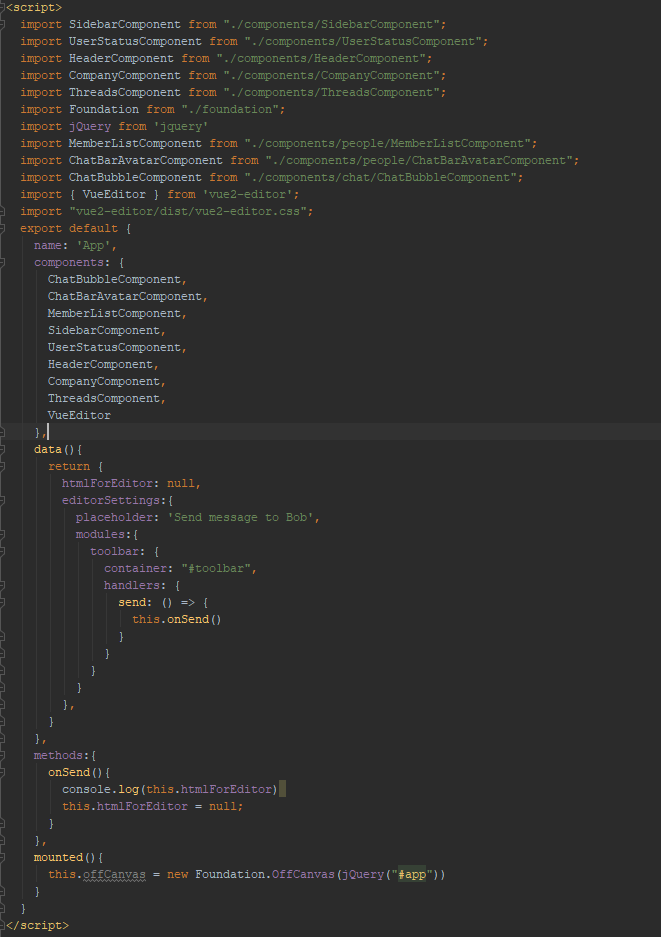This screenshot has height=937, width=661.
Task: Fold the 'mounted(){' hook in gutter
Action: (x=2, y=858)
